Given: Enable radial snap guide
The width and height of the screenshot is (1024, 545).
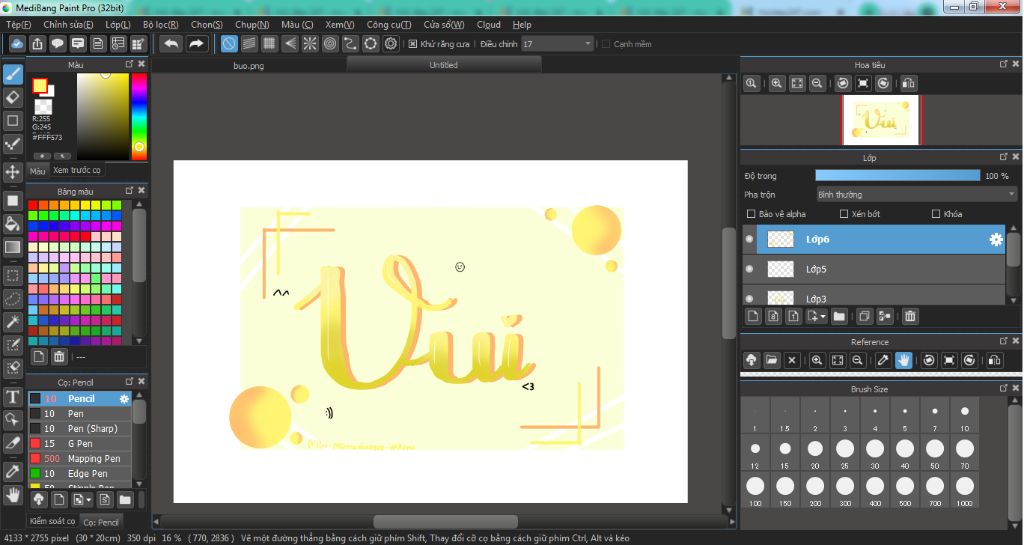Looking at the screenshot, I should pos(310,44).
